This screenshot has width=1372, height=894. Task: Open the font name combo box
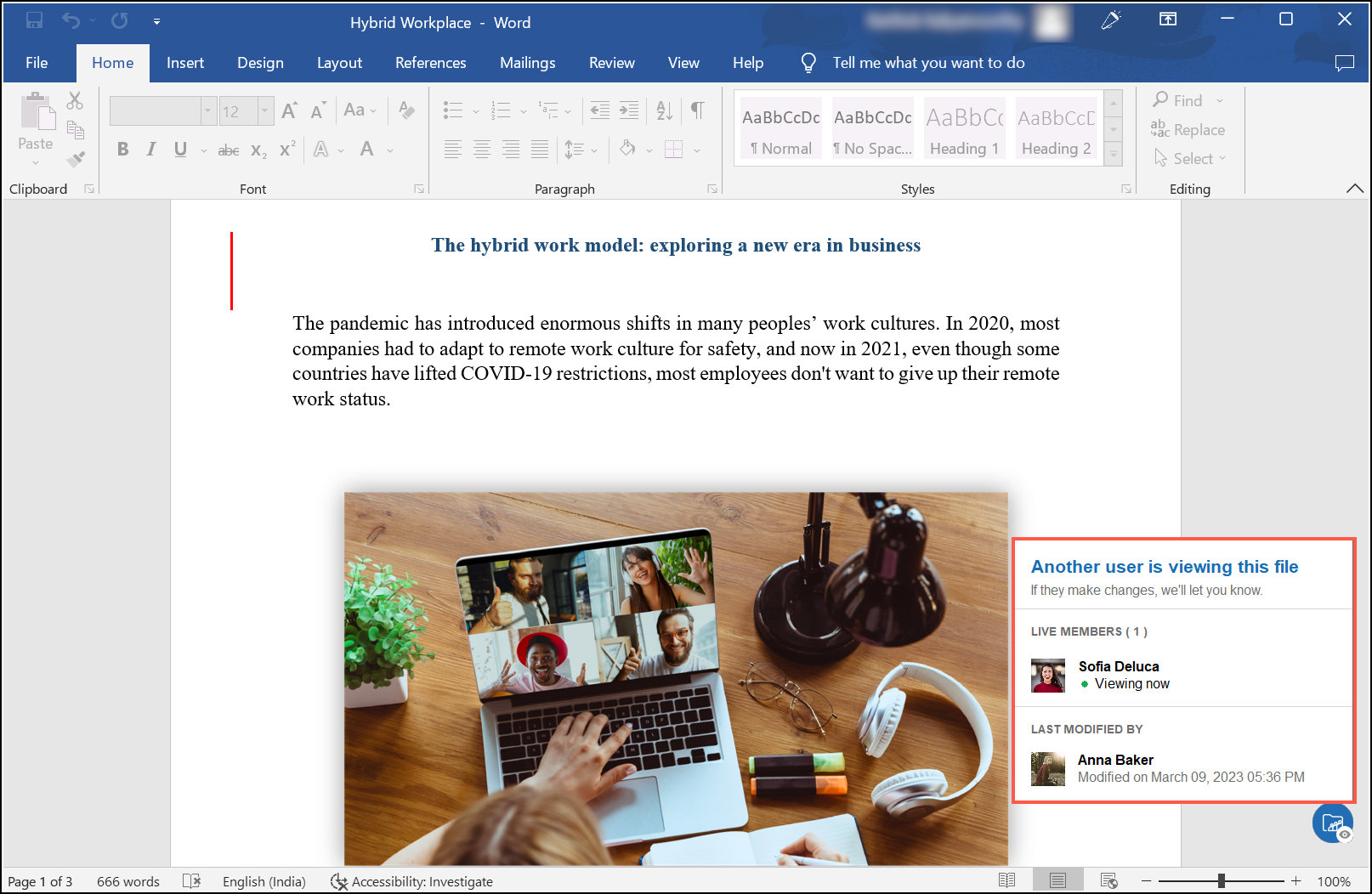point(162,111)
